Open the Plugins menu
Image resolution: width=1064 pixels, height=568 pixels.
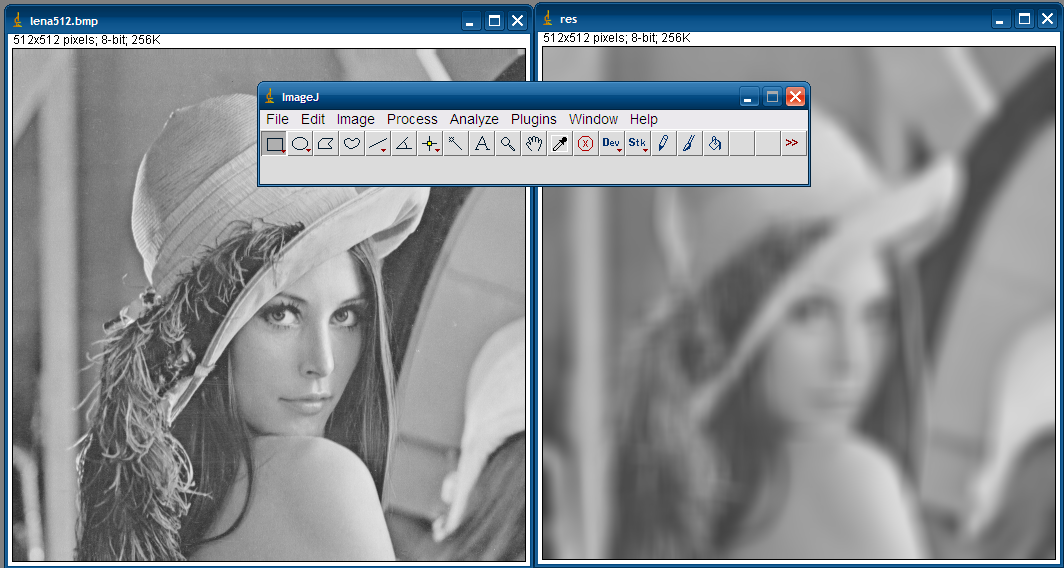coord(533,119)
